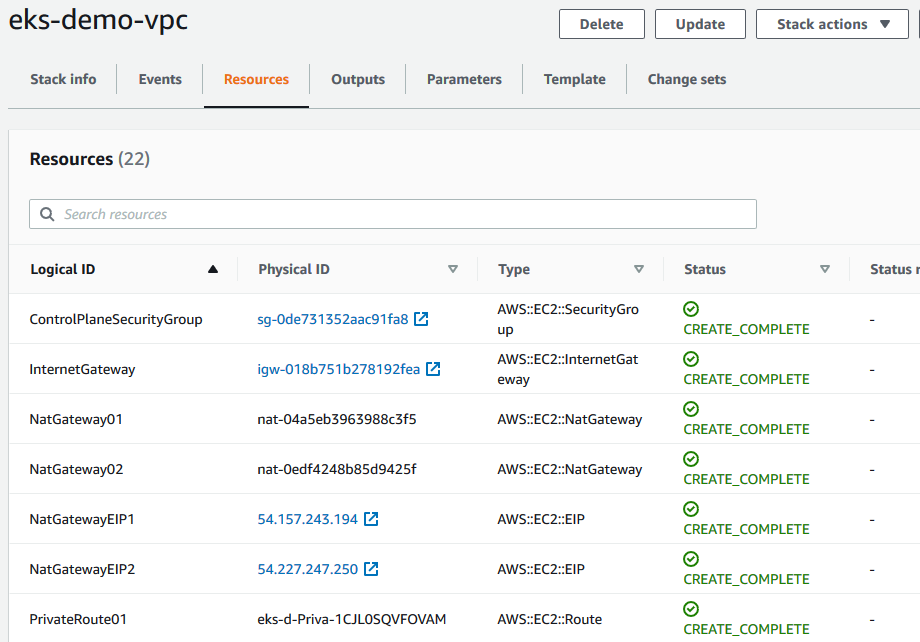
Task: Click CREATE_COMPLETE status for InternetGateway
Action: (746, 379)
